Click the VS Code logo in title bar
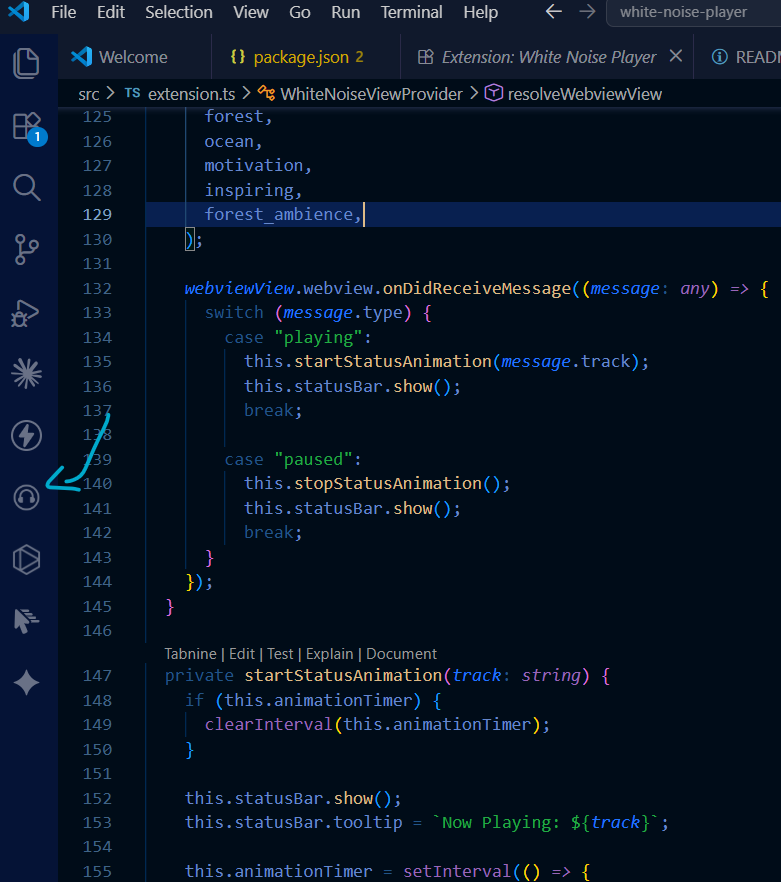 tap(19, 11)
